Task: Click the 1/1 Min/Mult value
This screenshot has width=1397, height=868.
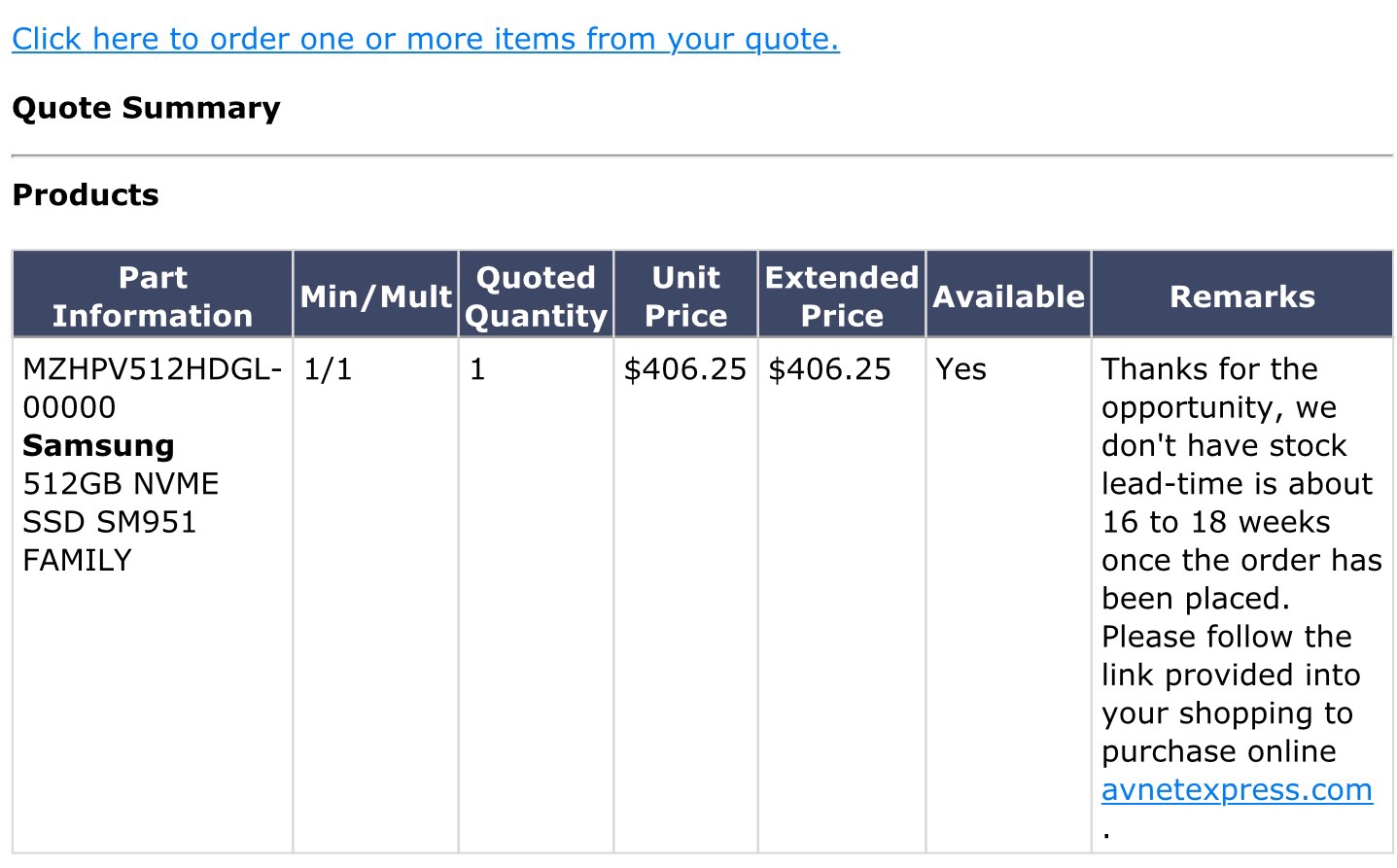Action: (328, 369)
